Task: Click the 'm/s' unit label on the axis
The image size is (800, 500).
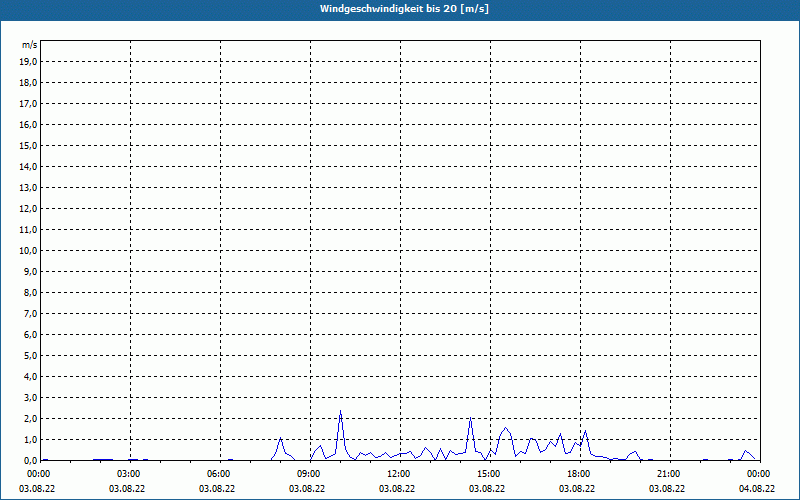Action: coord(30,45)
